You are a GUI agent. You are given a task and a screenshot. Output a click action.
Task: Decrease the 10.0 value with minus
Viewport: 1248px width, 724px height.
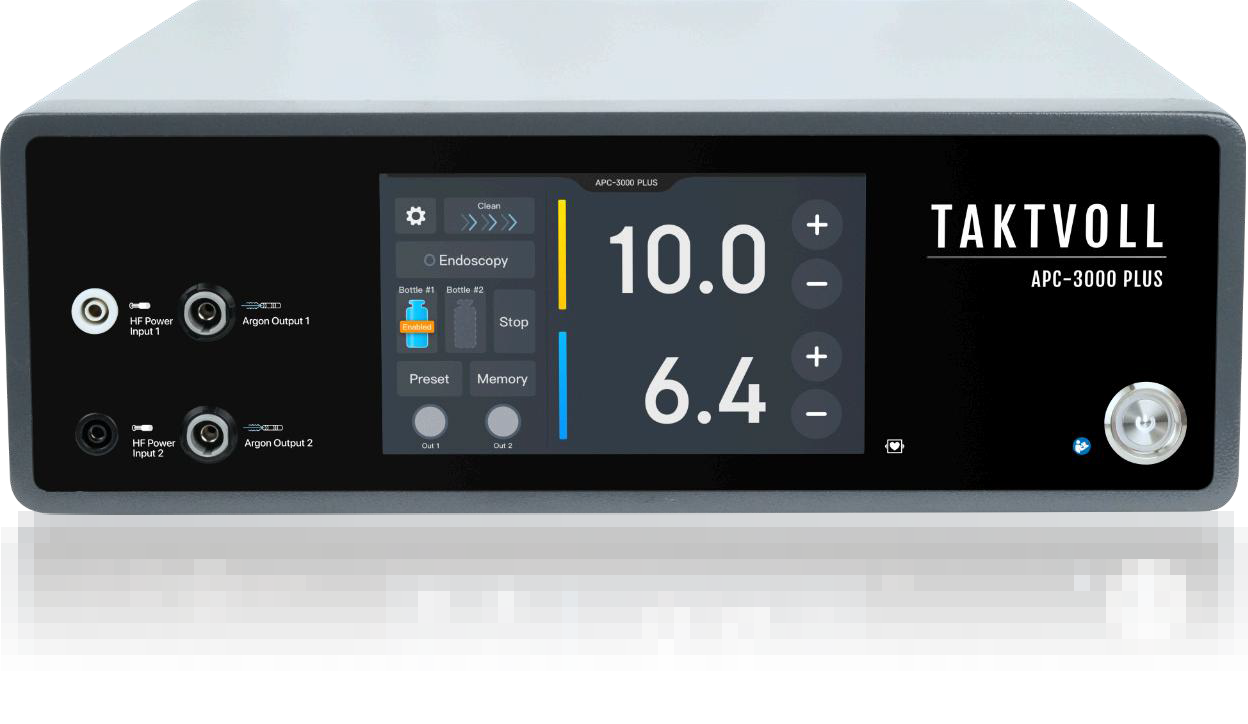click(x=817, y=284)
